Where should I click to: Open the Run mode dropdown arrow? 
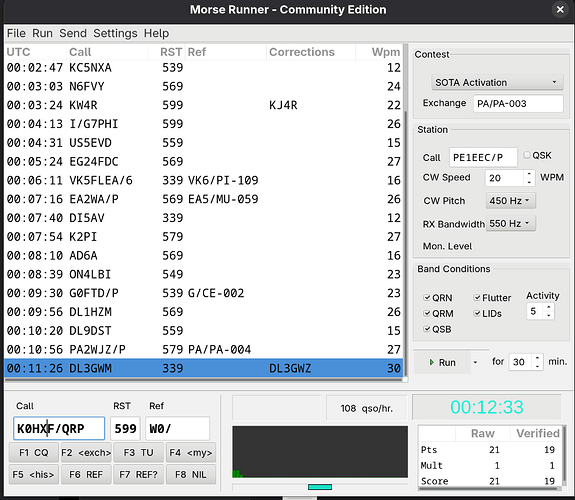pos(475,362)
